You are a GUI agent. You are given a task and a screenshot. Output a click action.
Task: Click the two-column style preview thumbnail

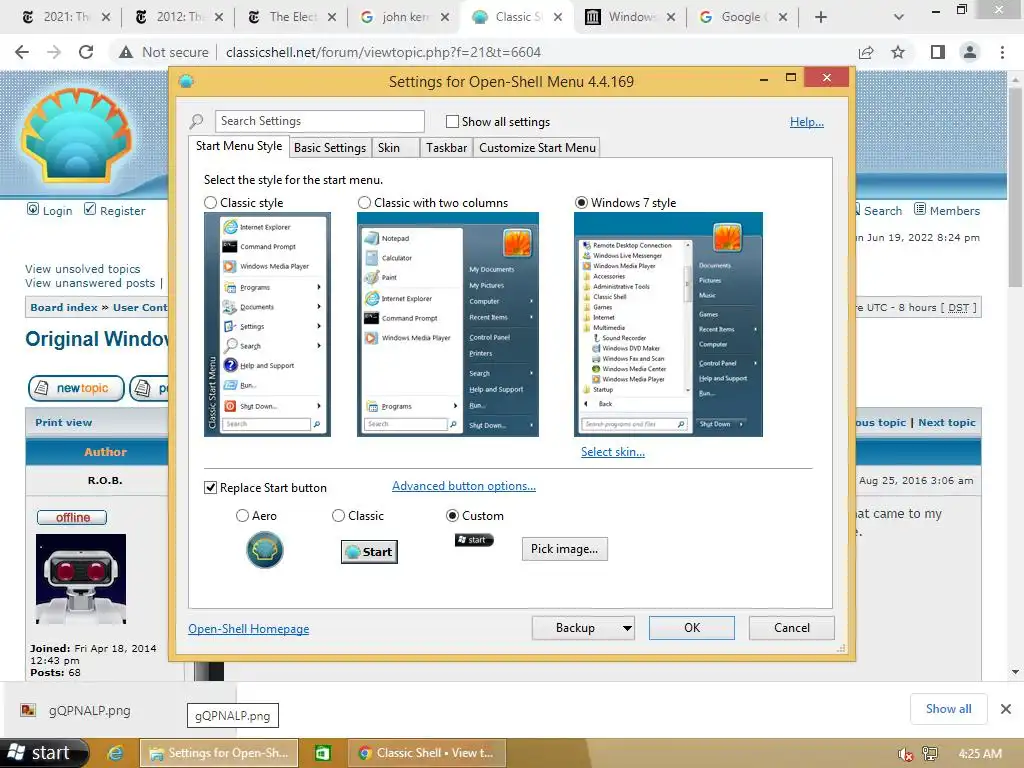coord(447,325)
